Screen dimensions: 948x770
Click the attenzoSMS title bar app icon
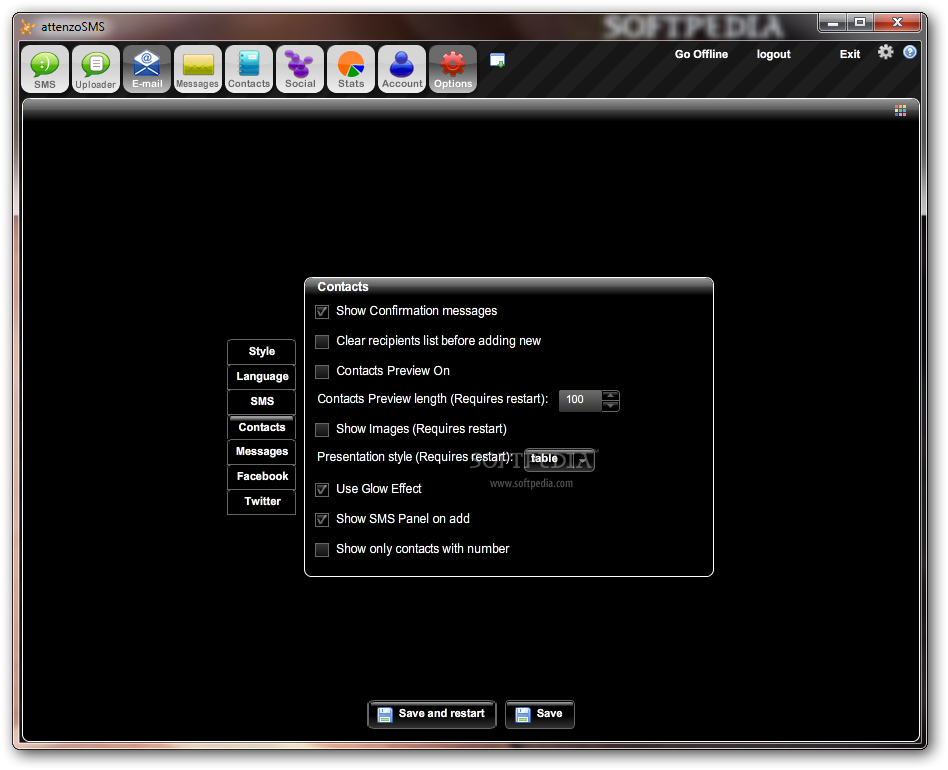(27, 27)
